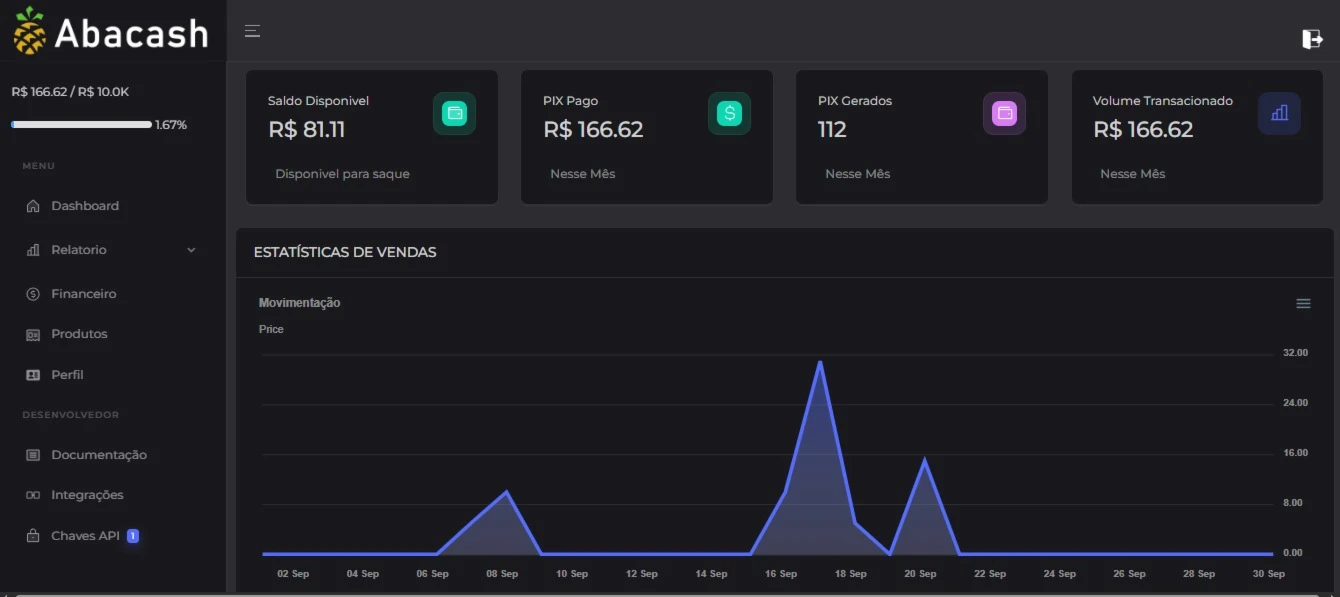The width and height of the screenshot is (1340, 597).
Task: Click the Dashboard home icon
Action: click(x=32, y=206)
